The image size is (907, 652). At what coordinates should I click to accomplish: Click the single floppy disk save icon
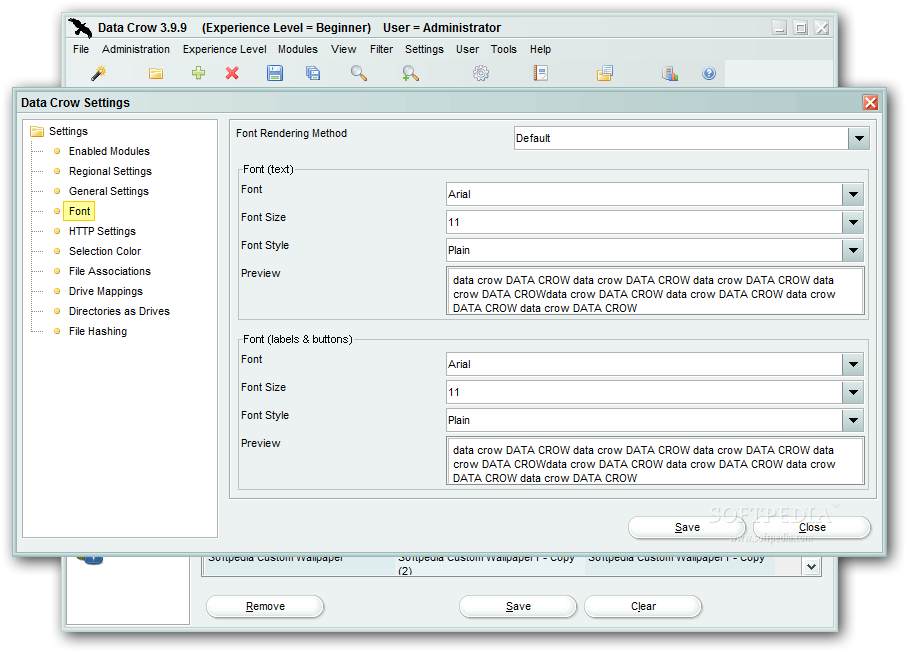click(x=275, y=73)
